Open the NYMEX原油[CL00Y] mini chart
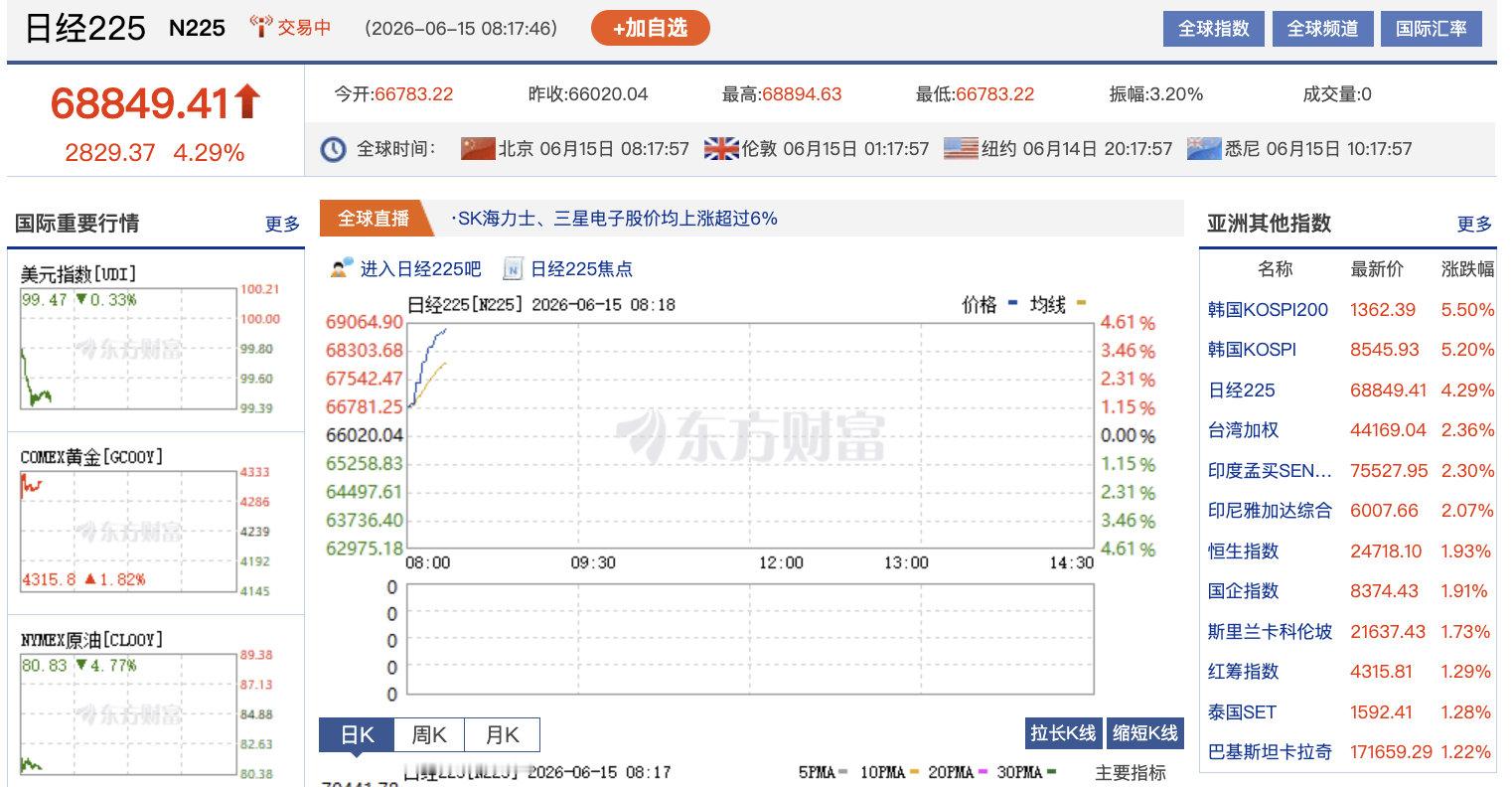The width and height of the screenshot is (1512, 787). pos(150,706)
